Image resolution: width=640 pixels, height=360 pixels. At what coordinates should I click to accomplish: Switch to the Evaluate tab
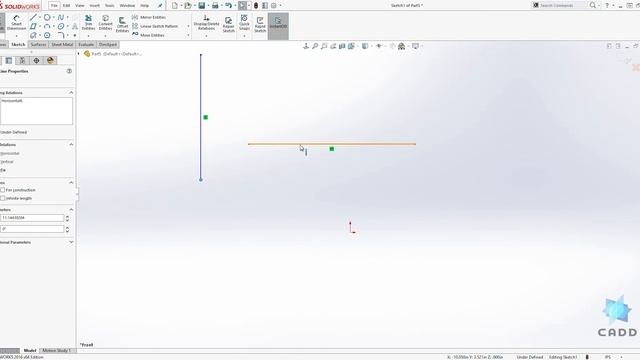pos(86,44)
